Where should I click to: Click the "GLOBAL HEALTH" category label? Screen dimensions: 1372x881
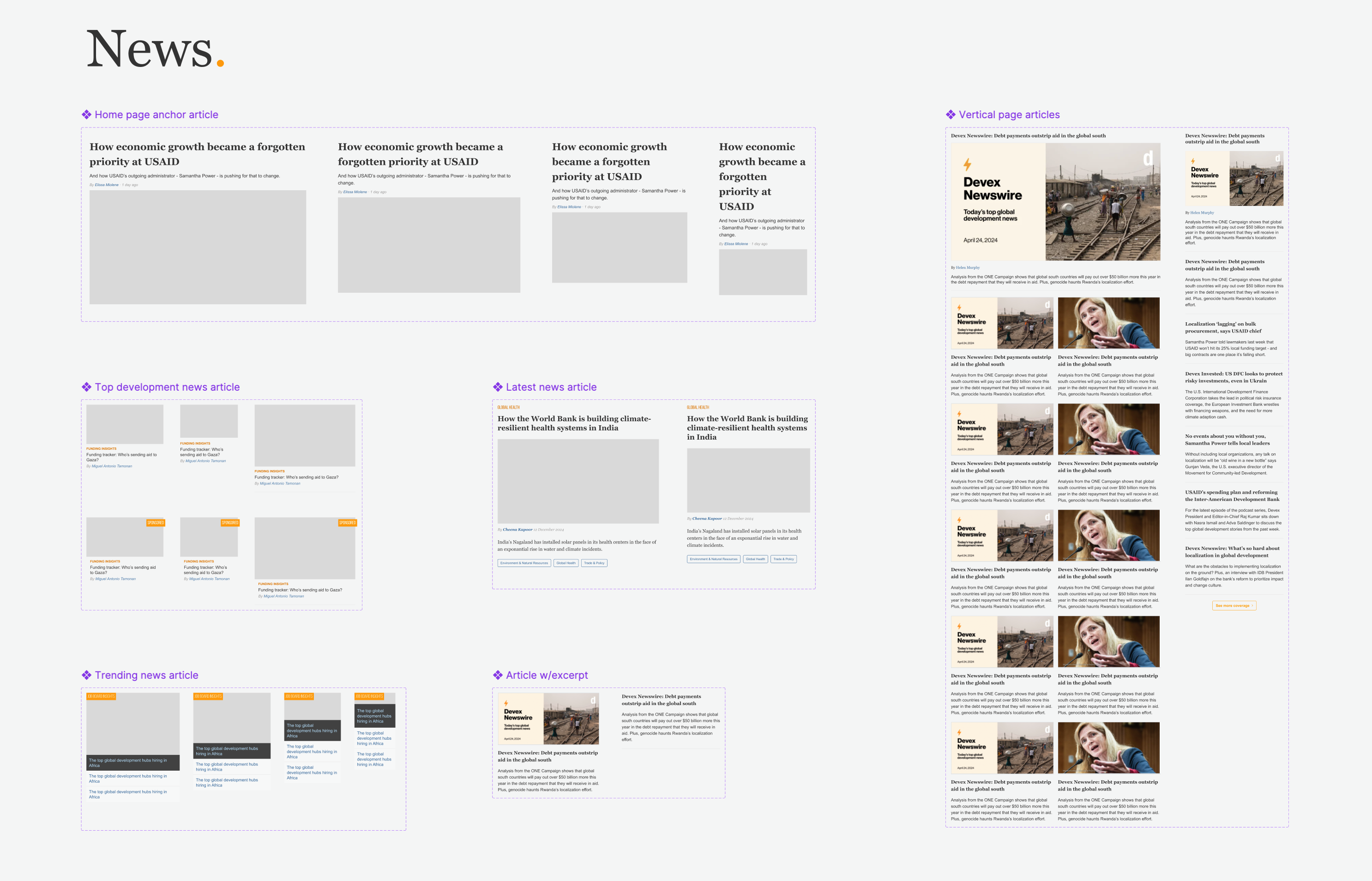coord(508,407)
